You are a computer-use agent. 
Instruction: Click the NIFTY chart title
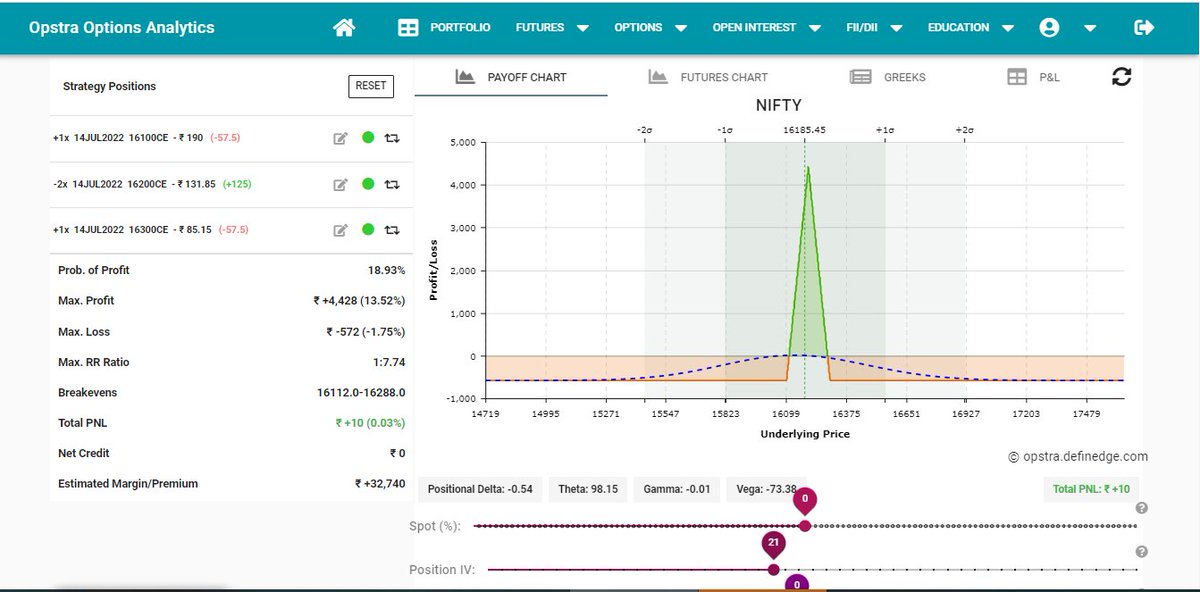pyautogui.click(x=778, y=105)
